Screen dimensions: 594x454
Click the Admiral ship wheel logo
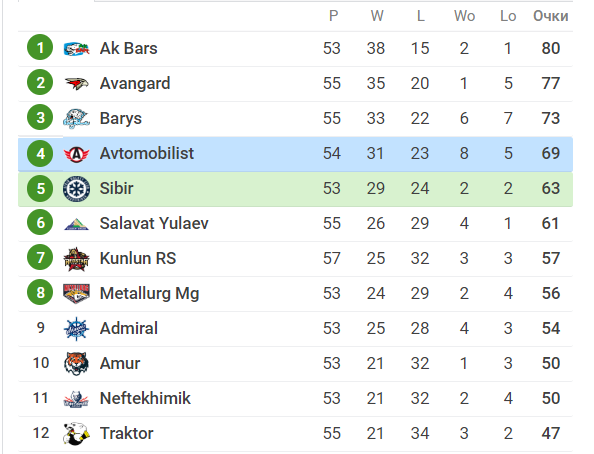tap(76, 329)
